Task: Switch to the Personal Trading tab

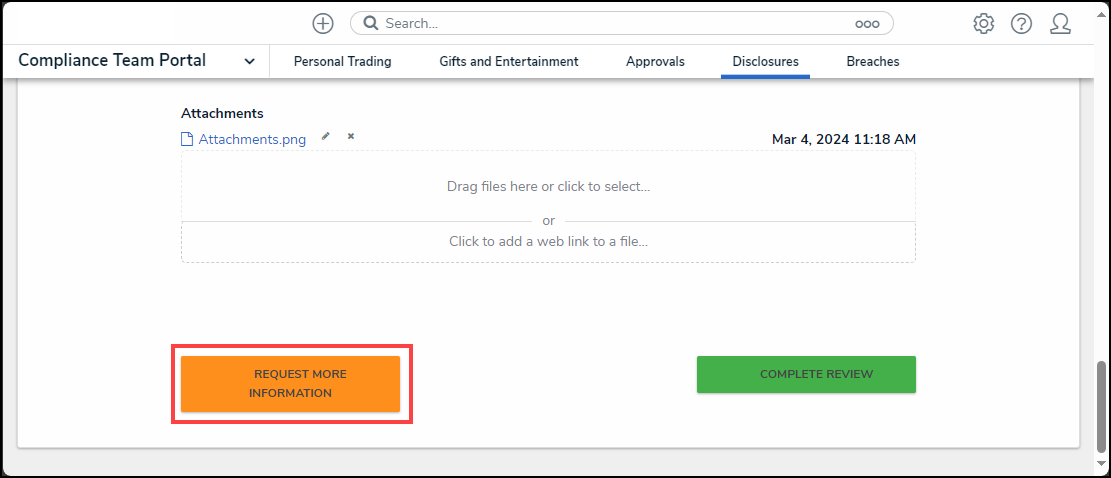Action: (342, 61)
